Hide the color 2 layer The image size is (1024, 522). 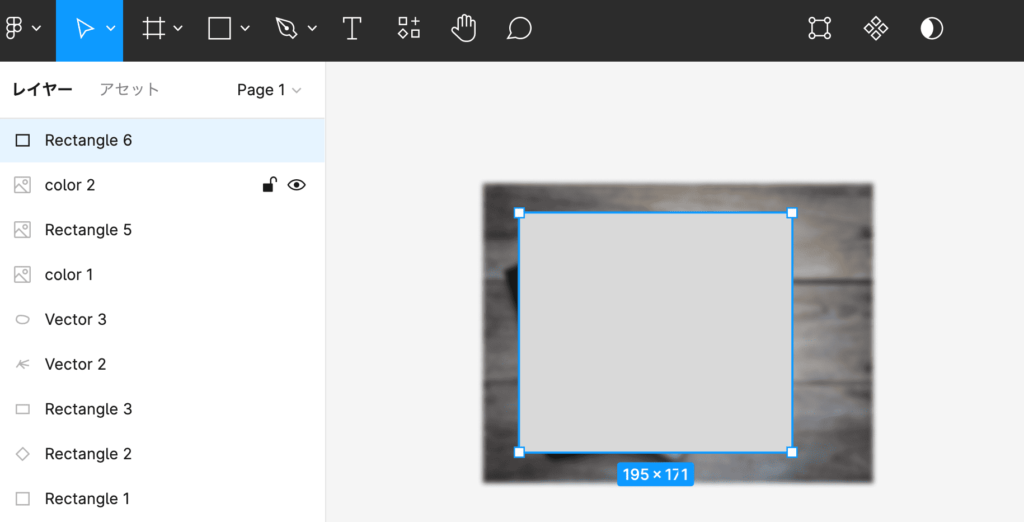pyautogui.click(x=296, y=185)
